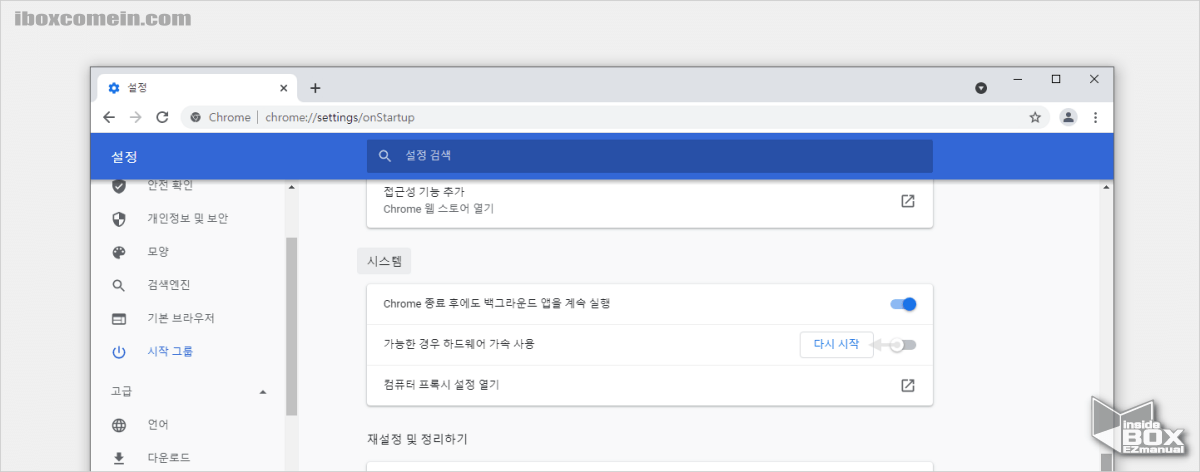Select 모양 in sidebar
This screenshot has width=1200, height=472.
click(158, 252)
